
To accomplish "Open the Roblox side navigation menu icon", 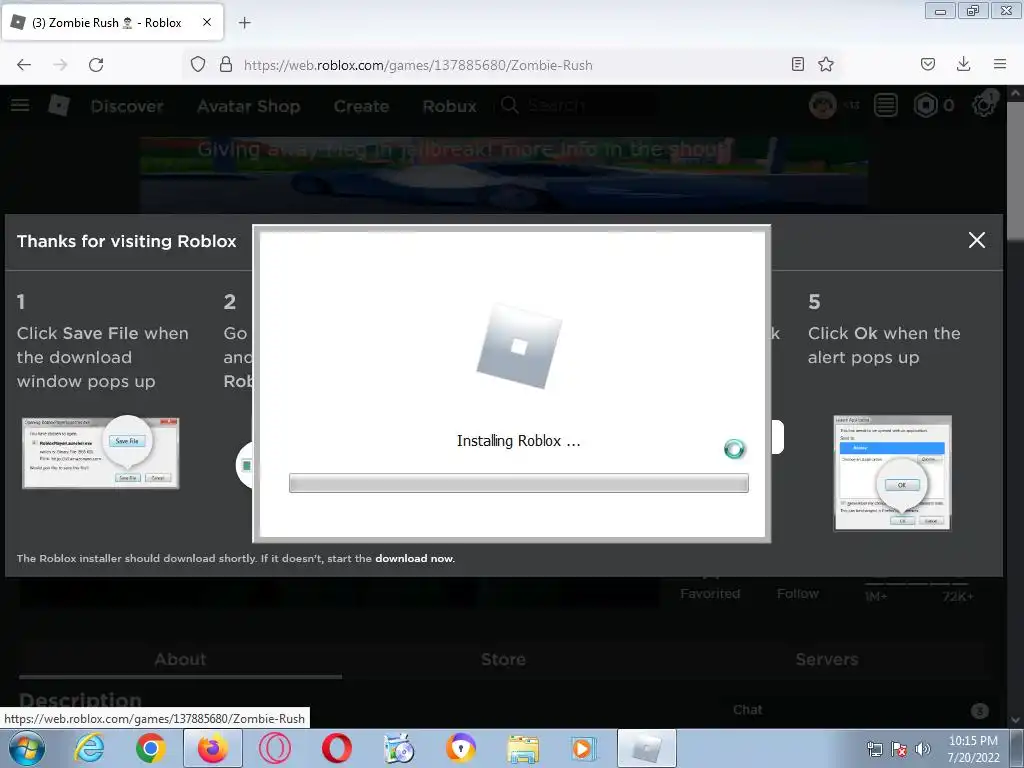I will coord(20,105).
